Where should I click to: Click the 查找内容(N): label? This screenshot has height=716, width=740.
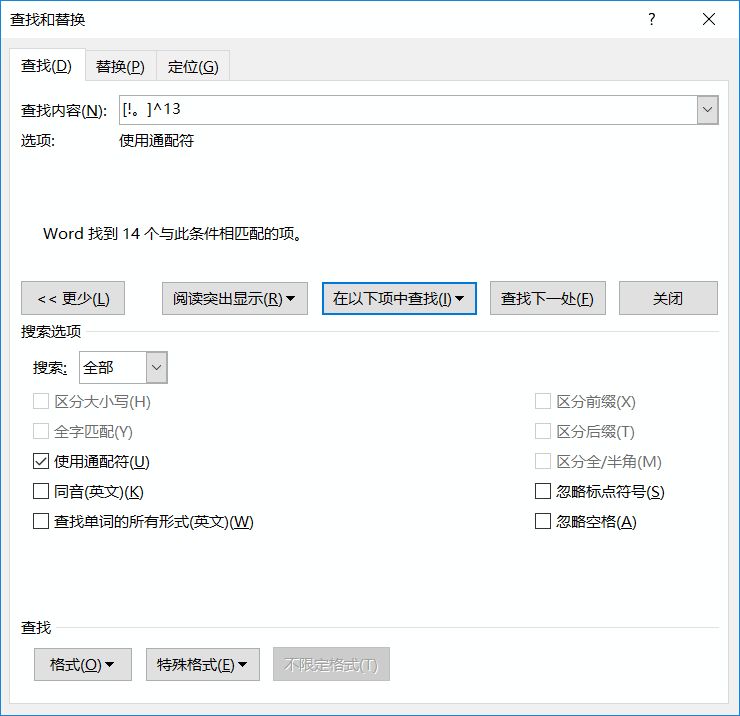pos(64,111)
